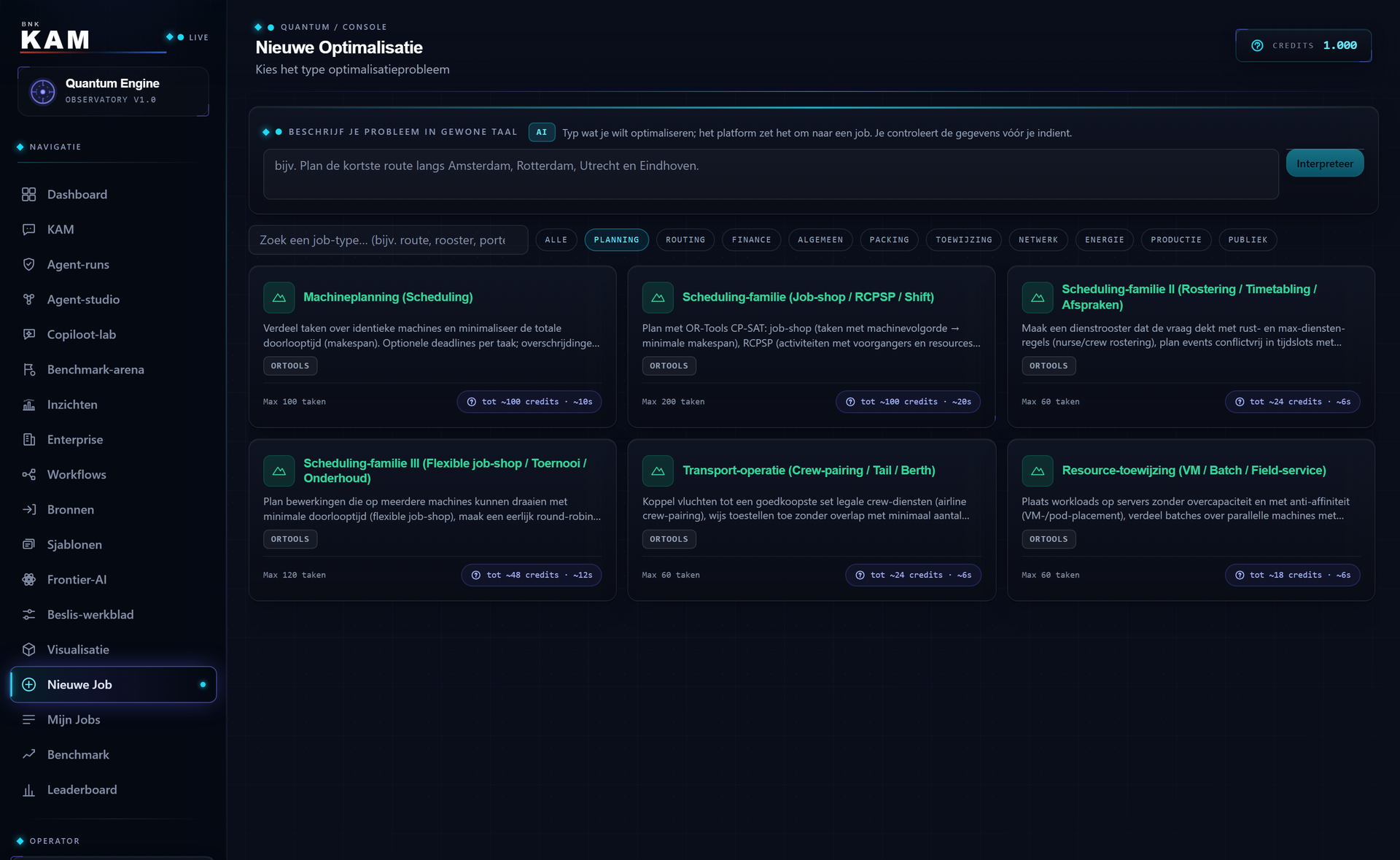Open the Agent-studio icon
This screenshot has height=860, width=1400.
(28, 299)
